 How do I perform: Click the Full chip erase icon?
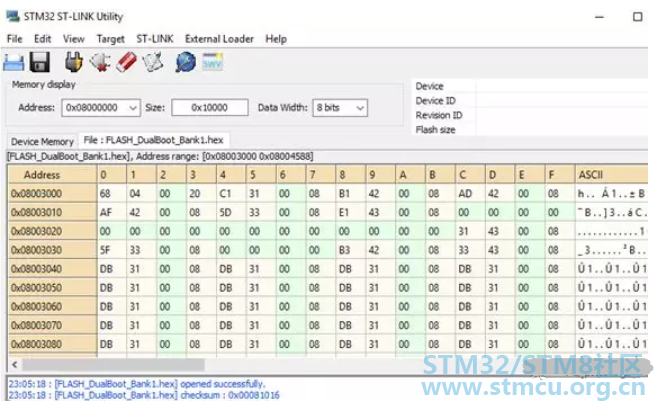(126, 63)
